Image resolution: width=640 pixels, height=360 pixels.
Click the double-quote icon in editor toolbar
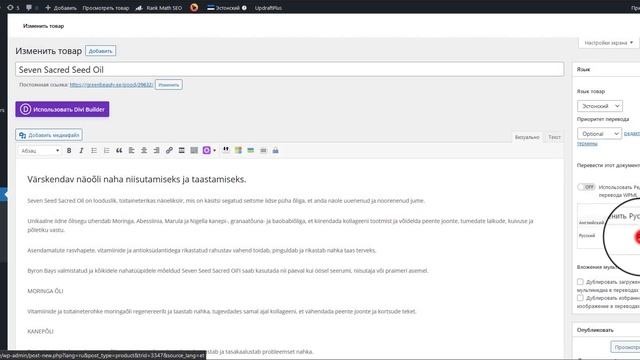point(226,150)
